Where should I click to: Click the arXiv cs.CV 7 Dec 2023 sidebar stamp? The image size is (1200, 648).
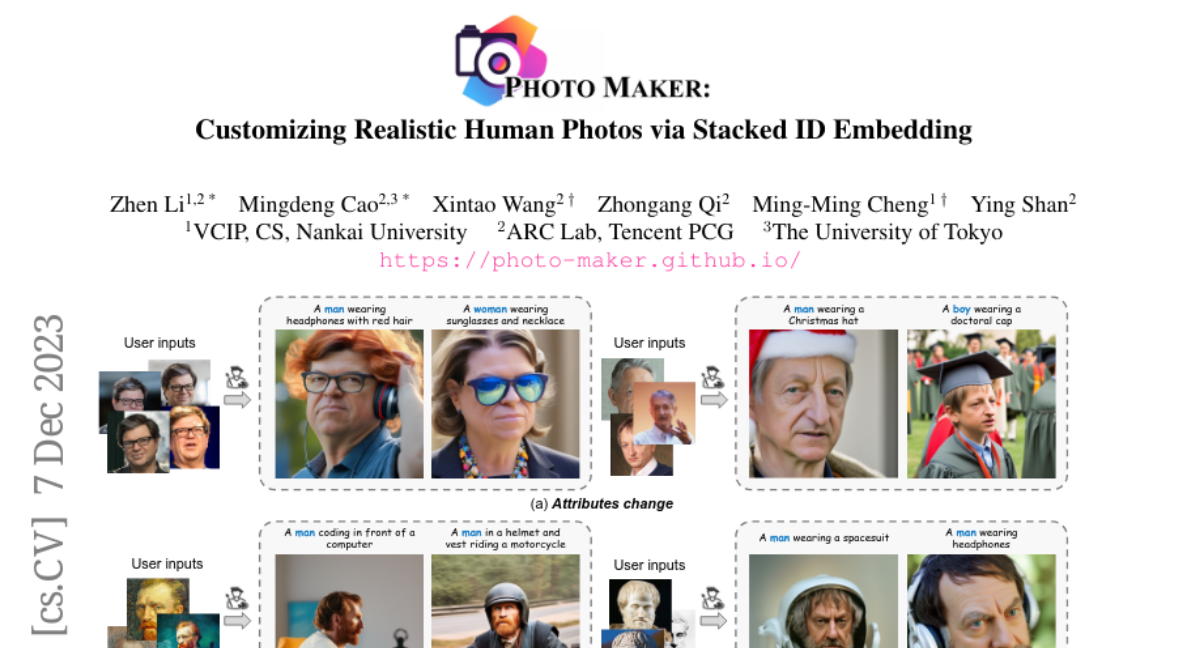tap(48, 476)
